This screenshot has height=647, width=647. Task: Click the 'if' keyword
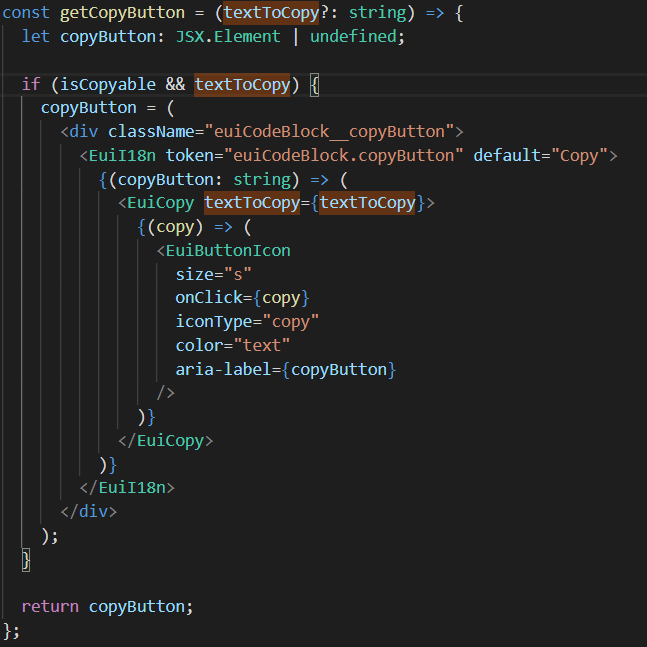point(31,84)
